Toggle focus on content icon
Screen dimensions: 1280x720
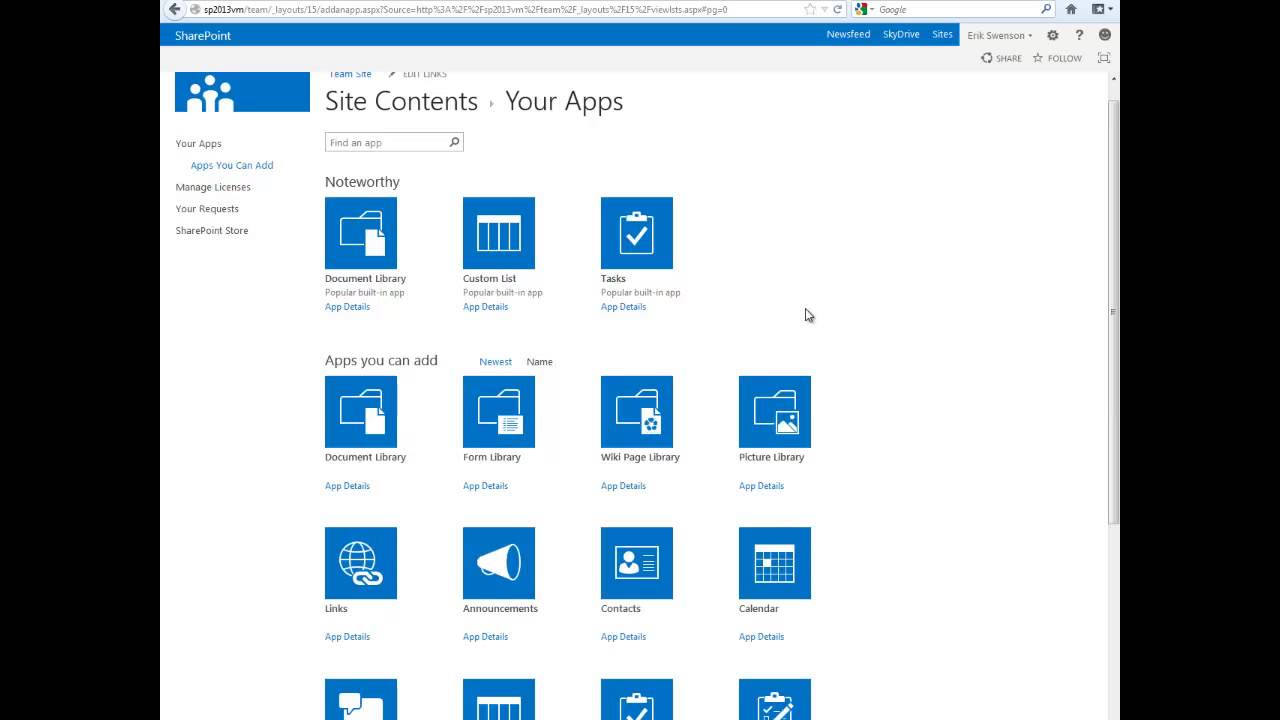[1104, 58]
